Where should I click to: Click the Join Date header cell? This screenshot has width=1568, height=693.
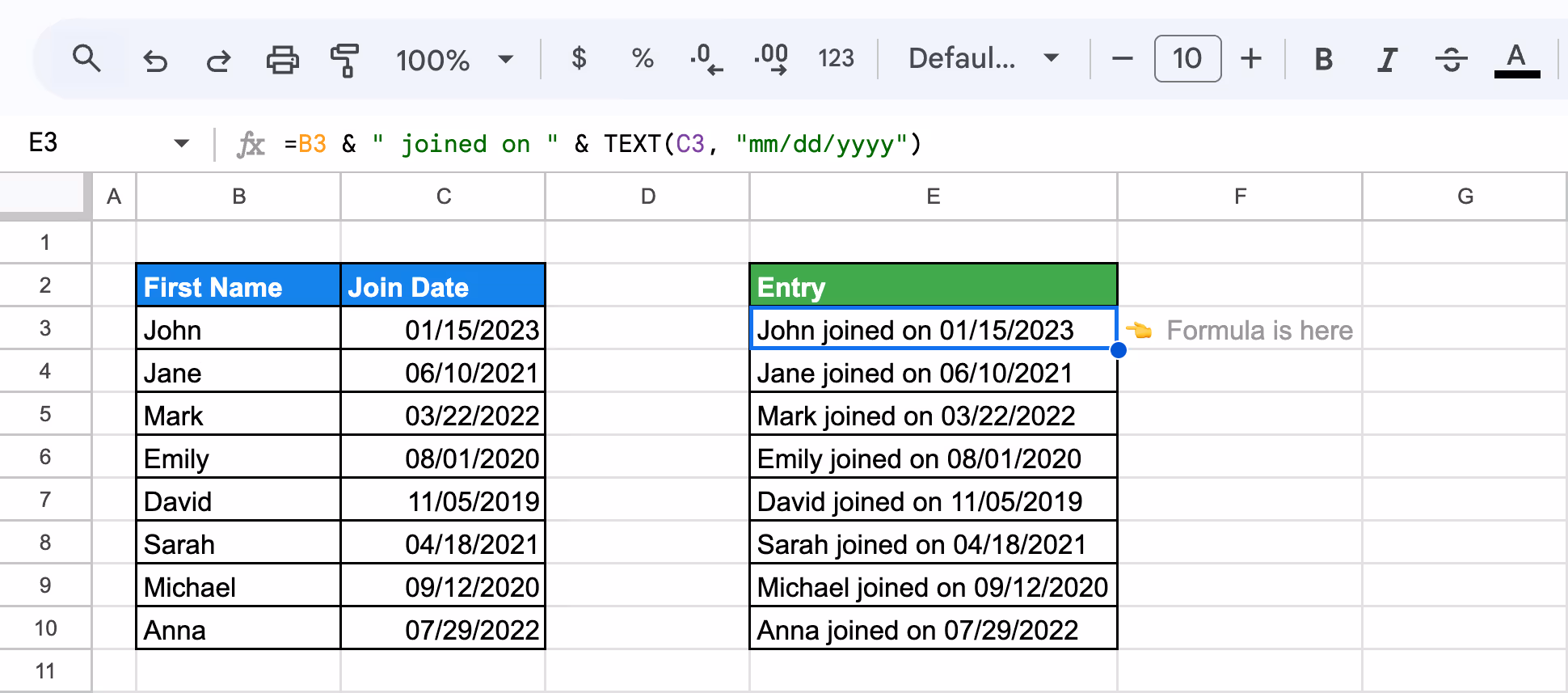click(443, 285)
